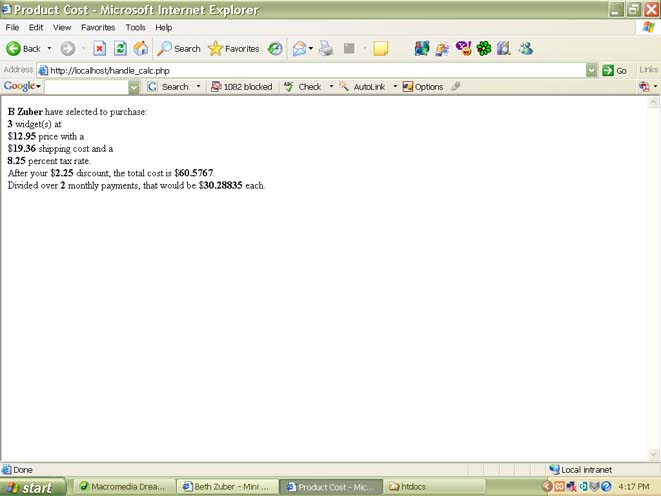Click the Google toolbar Search button
Image resolution: width=661 pixels, height=496 pixels.
point(168,87)
